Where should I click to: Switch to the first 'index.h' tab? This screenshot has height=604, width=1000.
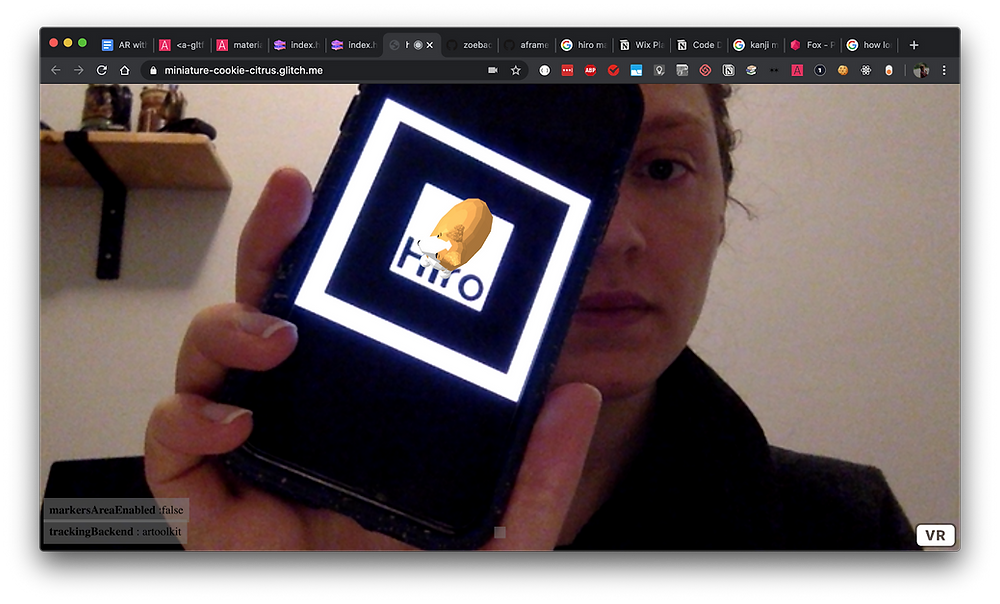tap(297, 45)
